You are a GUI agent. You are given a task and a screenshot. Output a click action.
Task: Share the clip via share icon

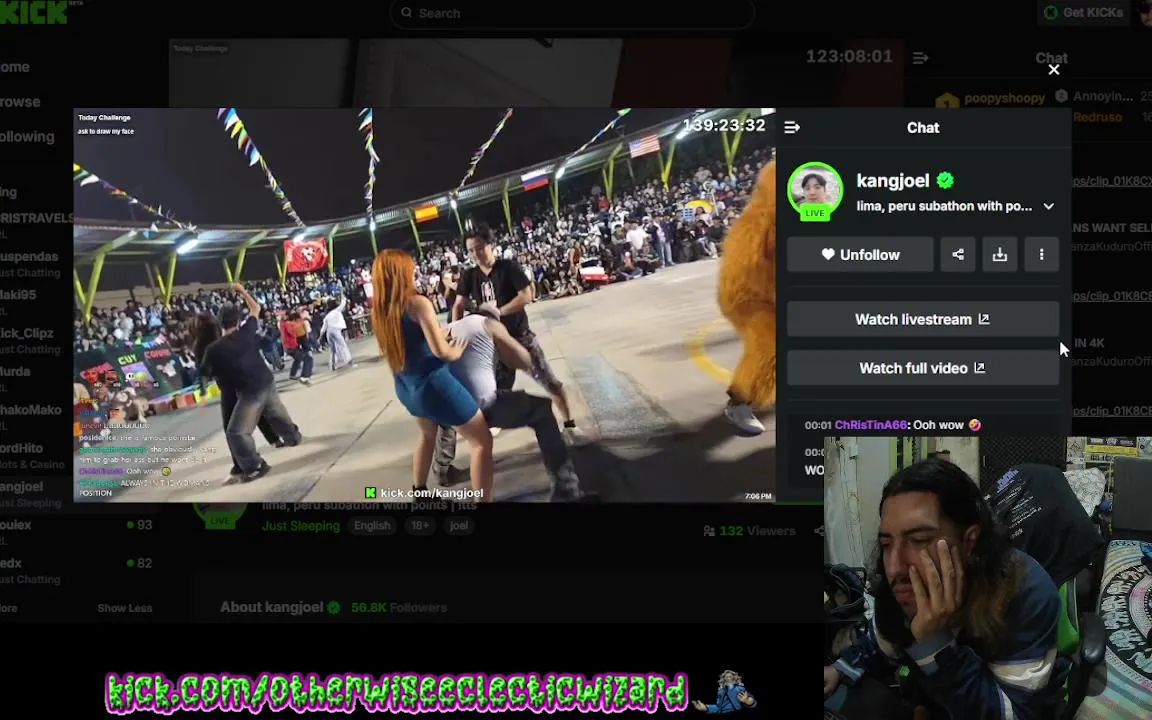[x=957, y=254]
